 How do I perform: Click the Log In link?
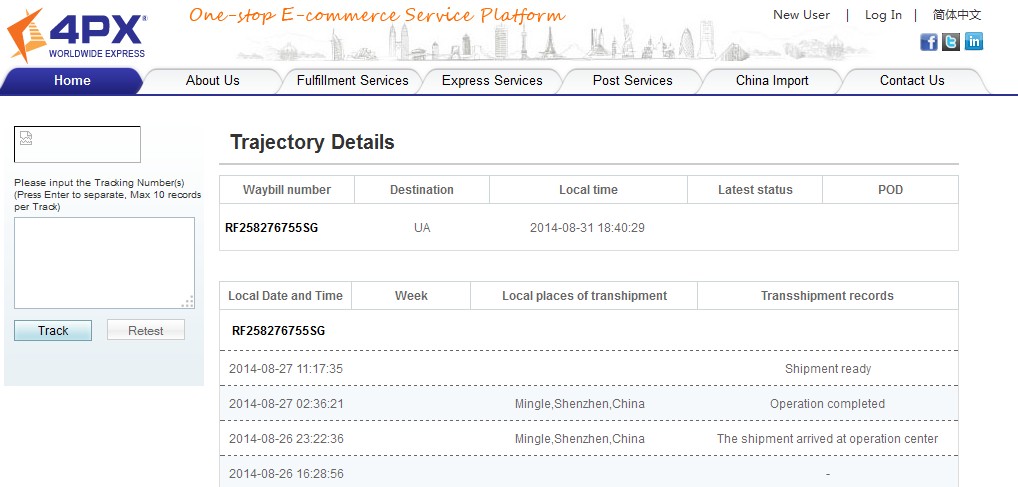883,15
